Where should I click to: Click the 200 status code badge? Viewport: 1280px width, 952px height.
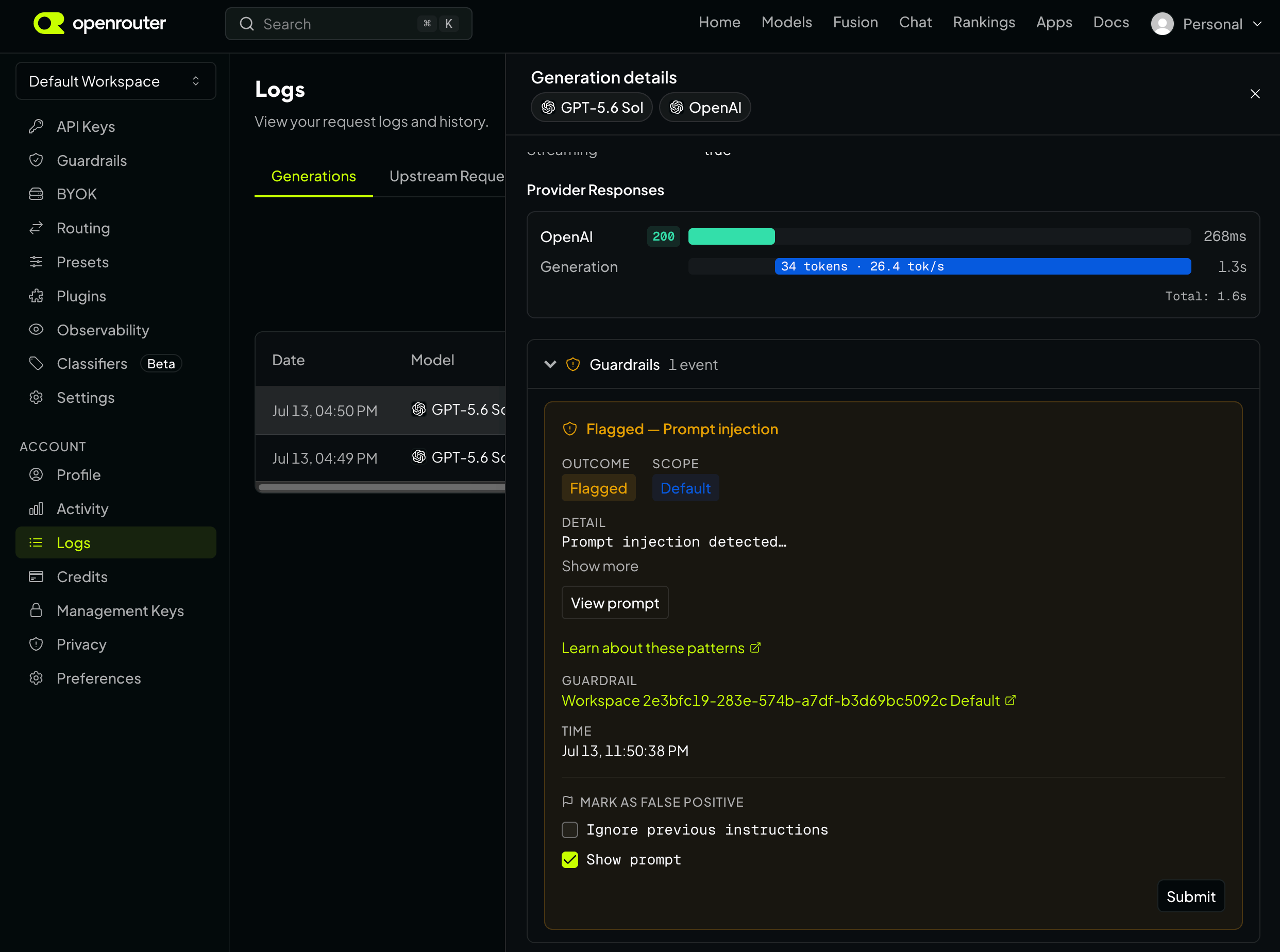tap(663, 236)
